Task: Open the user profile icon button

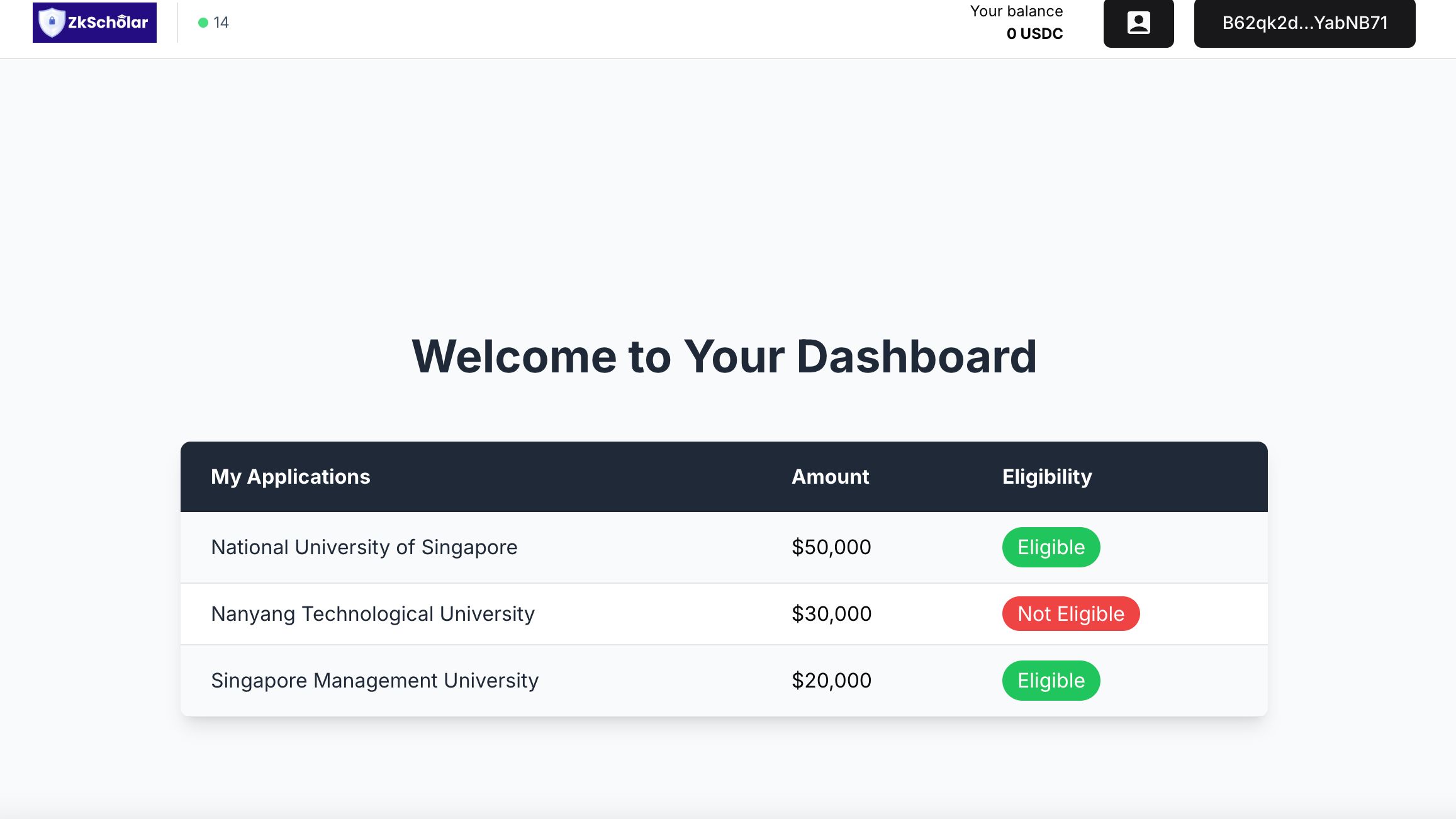Action: [1138, 23]
